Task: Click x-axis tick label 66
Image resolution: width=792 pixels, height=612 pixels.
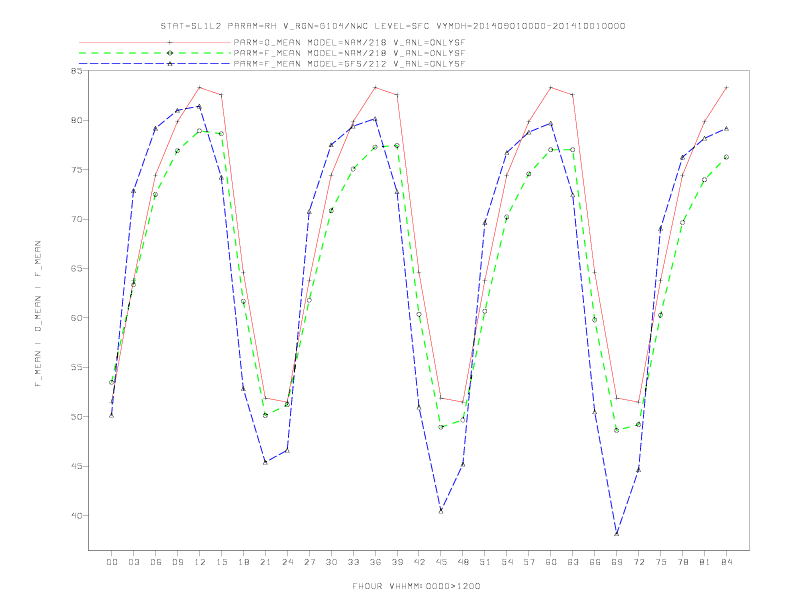Action: (595, 562)
